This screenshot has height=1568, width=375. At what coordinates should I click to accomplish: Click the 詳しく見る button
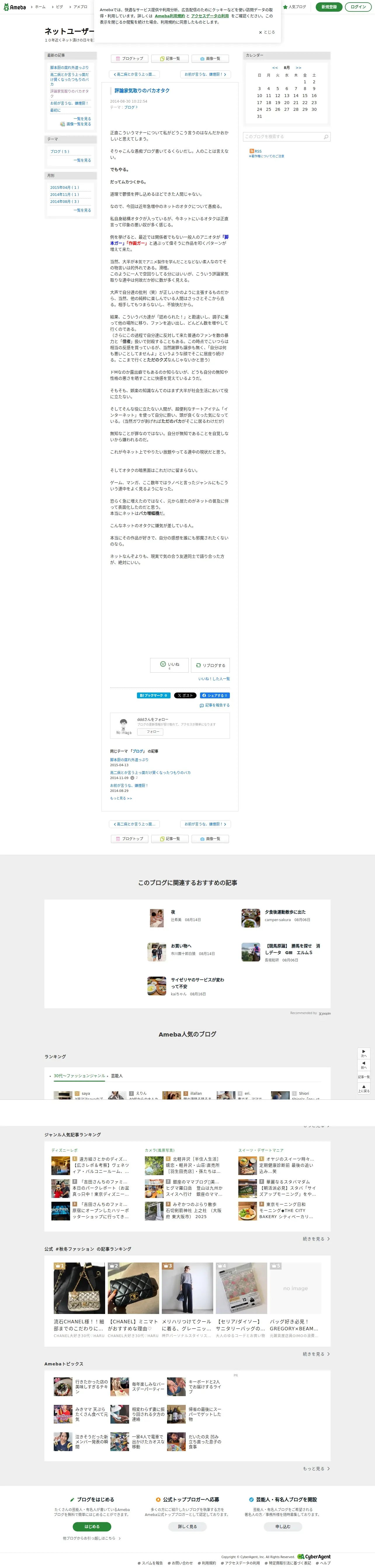(187, 1526)
